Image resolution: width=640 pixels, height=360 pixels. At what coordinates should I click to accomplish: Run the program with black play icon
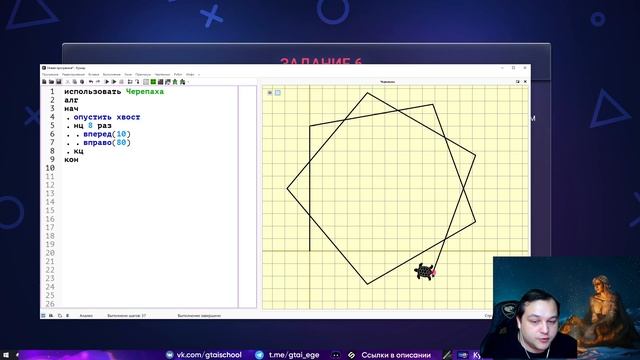click(x=107, y=82)
